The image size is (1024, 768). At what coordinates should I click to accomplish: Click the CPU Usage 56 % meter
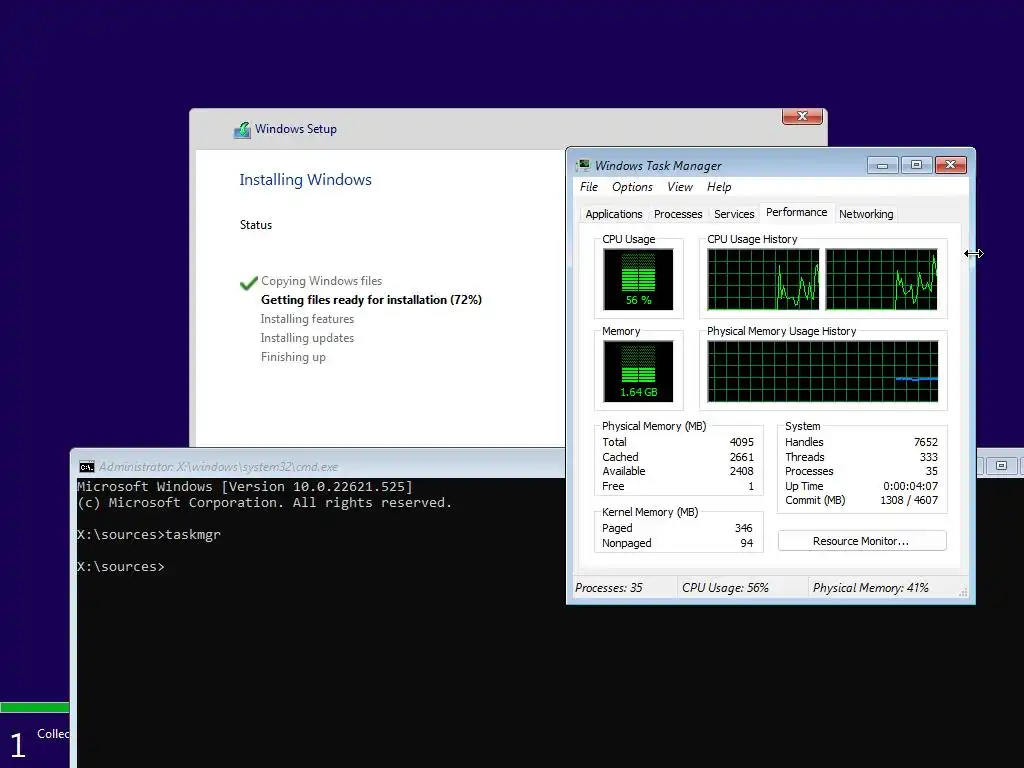pos(638,280)
